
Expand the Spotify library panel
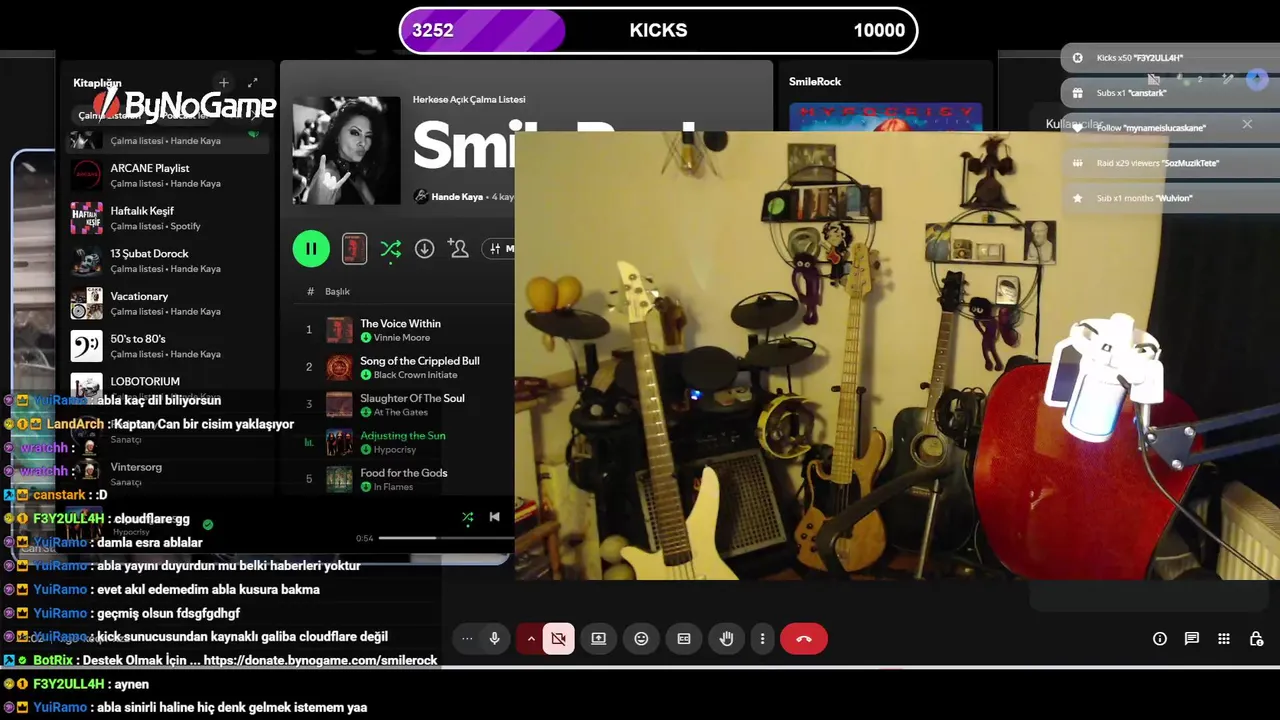253,83
